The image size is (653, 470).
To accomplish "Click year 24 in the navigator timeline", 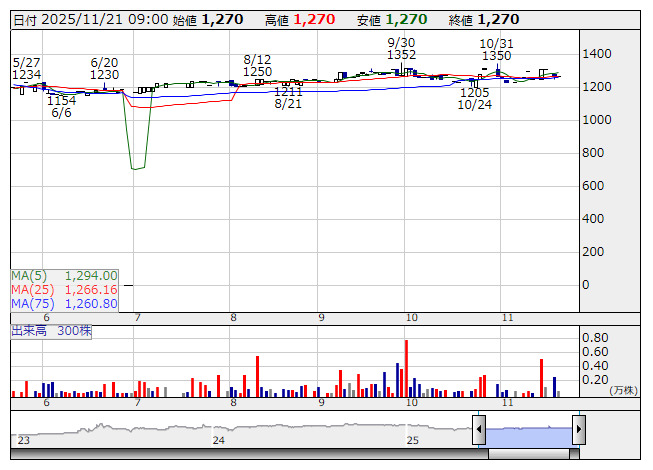I will point(218,439).
